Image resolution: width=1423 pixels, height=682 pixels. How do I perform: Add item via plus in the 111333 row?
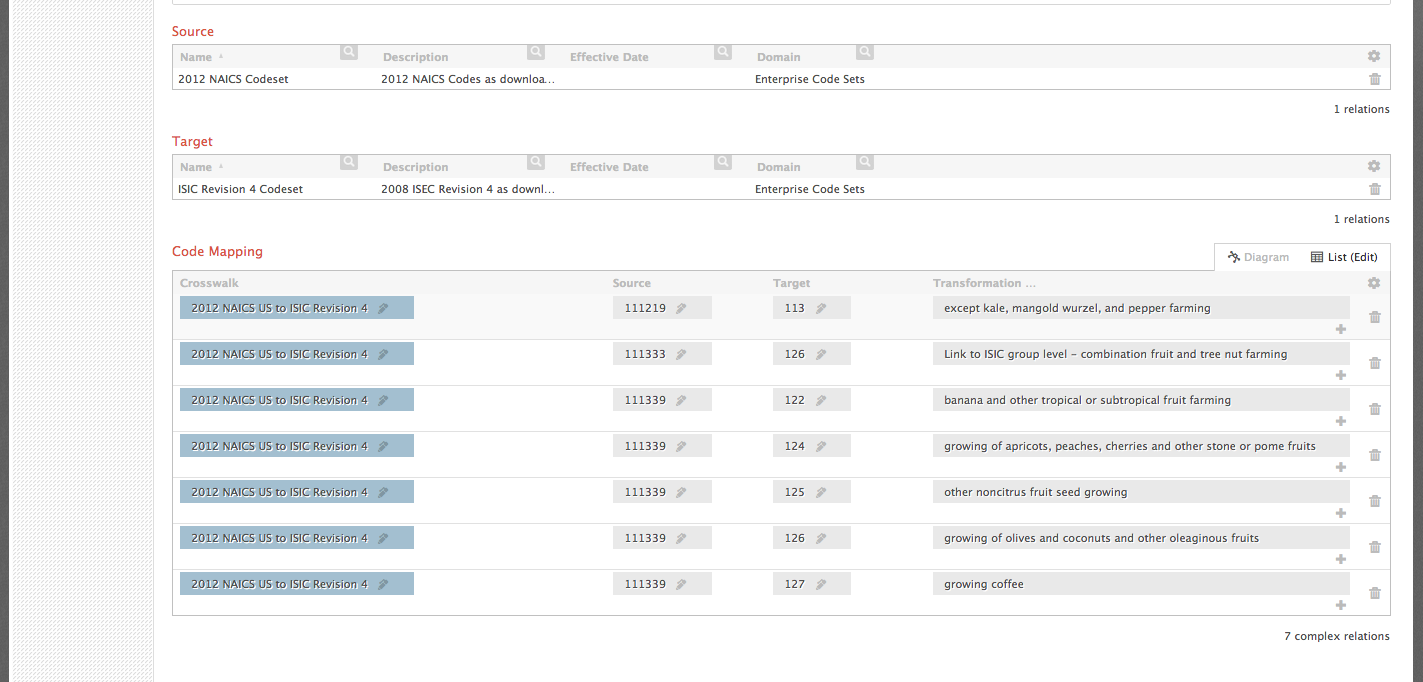point(1341,375)
